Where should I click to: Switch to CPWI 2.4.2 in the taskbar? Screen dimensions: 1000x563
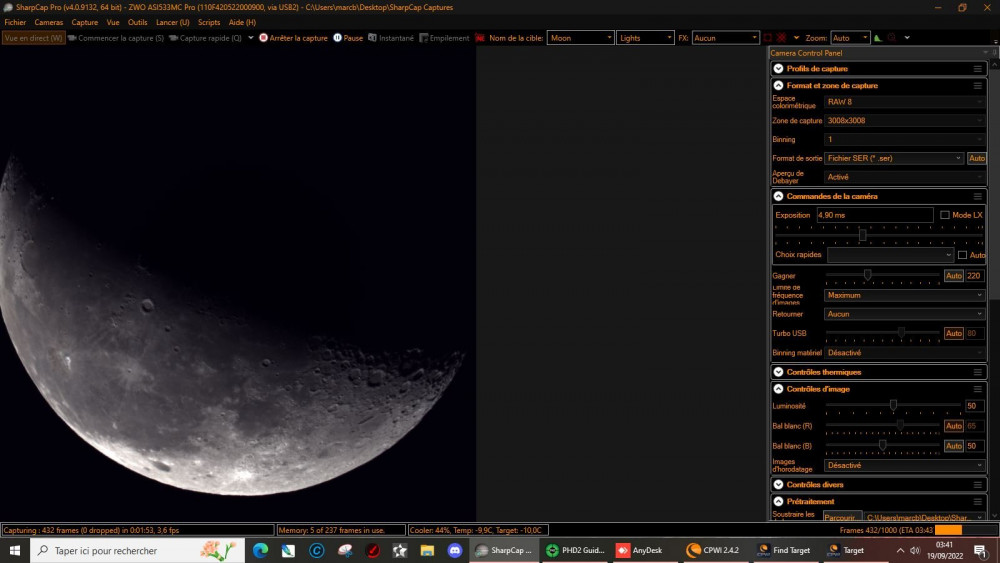[713, 550]
